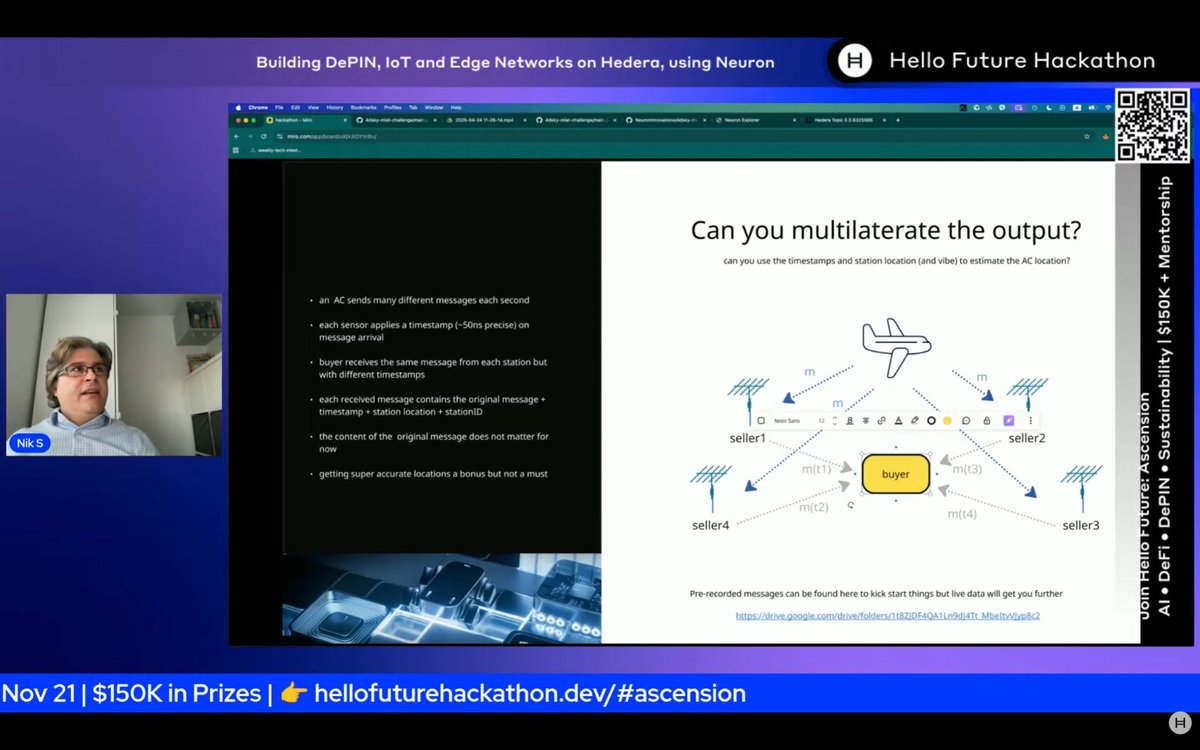Click the Apple logo in menu bar
This screenshot has height=750, width=1200.
tap(237, 107)
